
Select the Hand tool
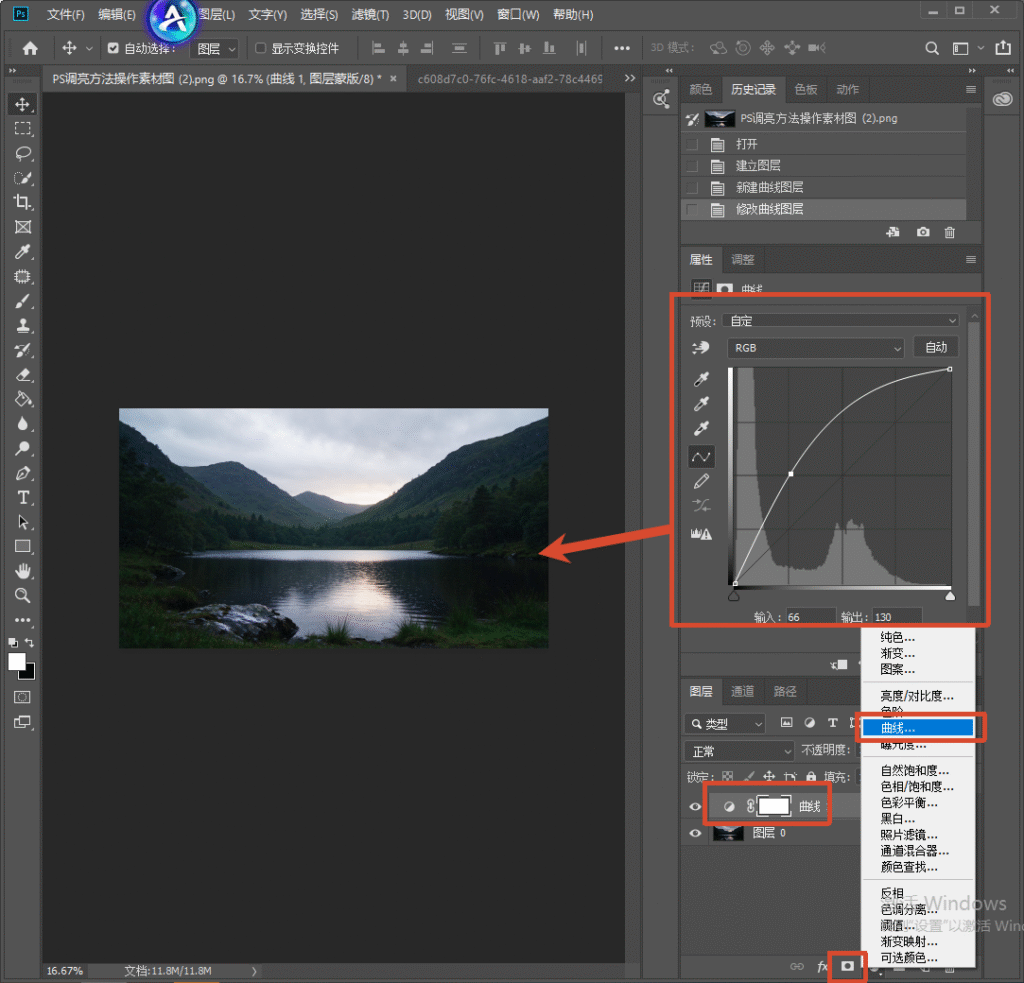pyautogui.click(x=23, y=572)
